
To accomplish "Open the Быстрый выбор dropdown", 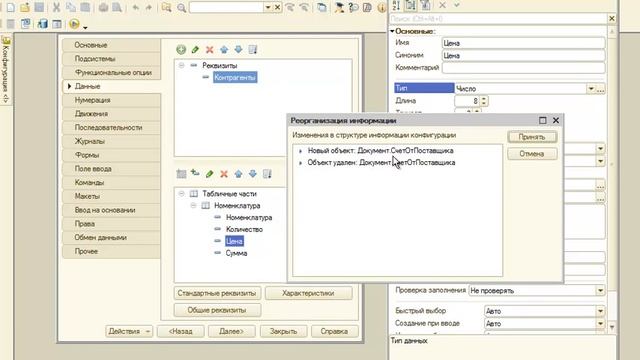I will click(600, 311).
